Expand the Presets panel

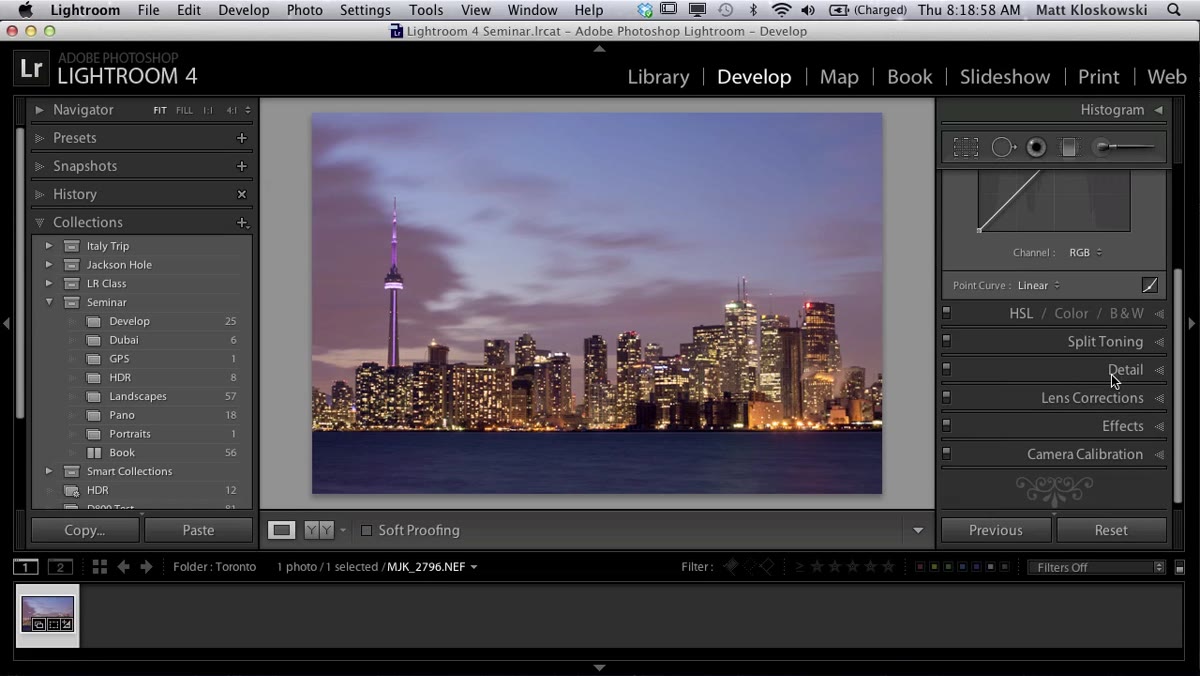coord(40,138)
